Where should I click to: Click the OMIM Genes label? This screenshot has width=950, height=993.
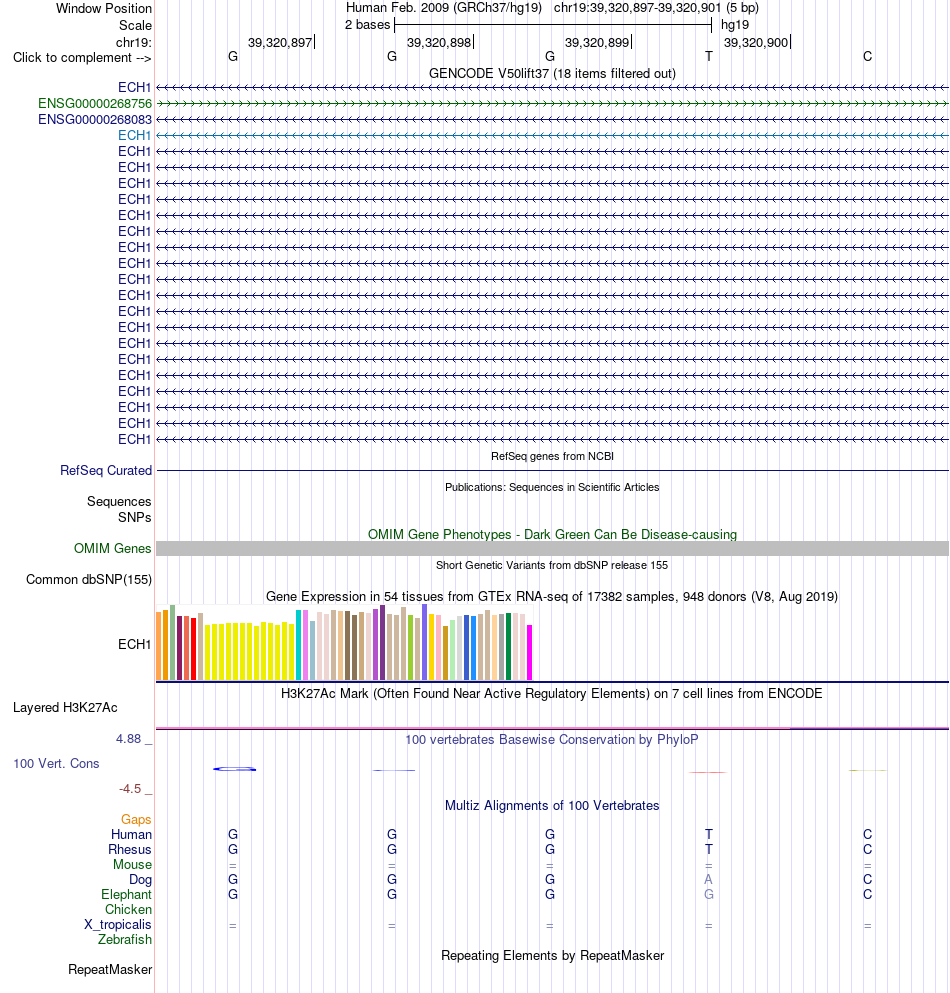point(113,548)
